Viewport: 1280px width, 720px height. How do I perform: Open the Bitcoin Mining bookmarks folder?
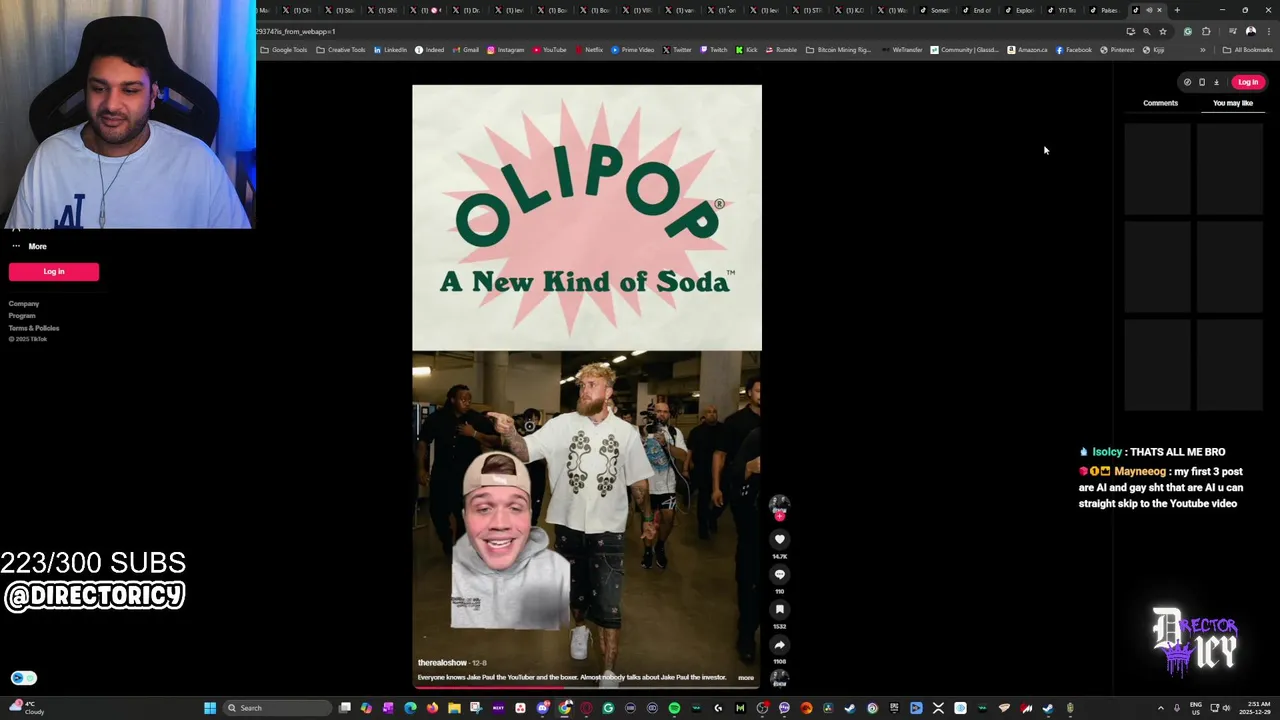(838, 50)
